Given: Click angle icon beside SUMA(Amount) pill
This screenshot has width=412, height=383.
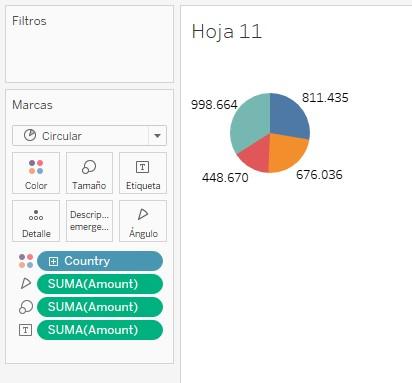Looking at the screenshot, I should tap(26, 284).
